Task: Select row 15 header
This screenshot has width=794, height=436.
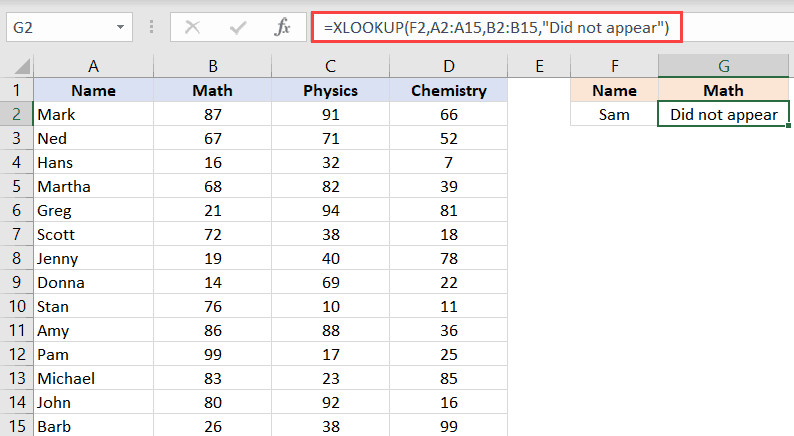Action: click(x=17, y=426)
